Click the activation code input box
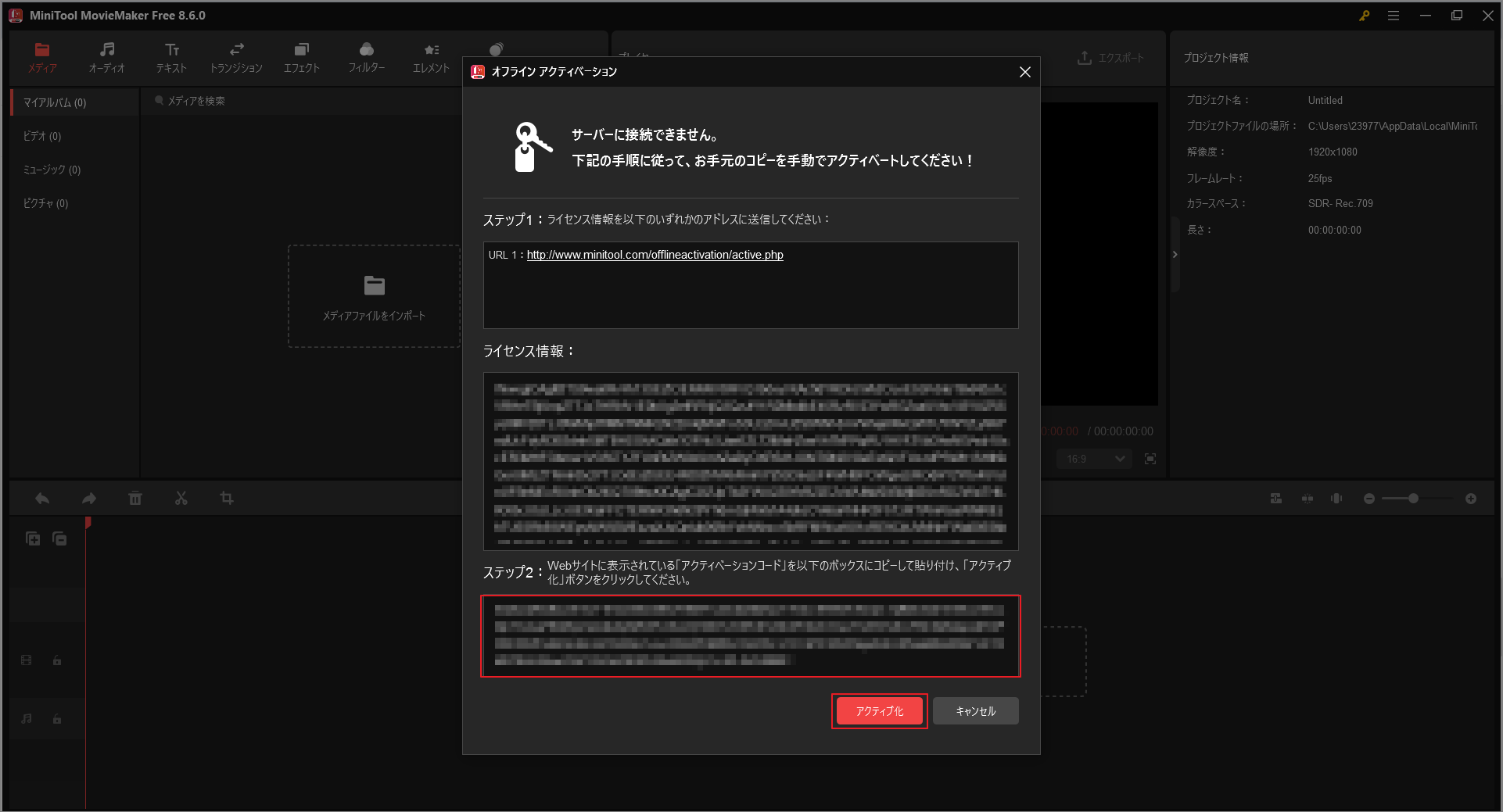The height and width of the screenshot is (812, 1503). pos(750,637)
